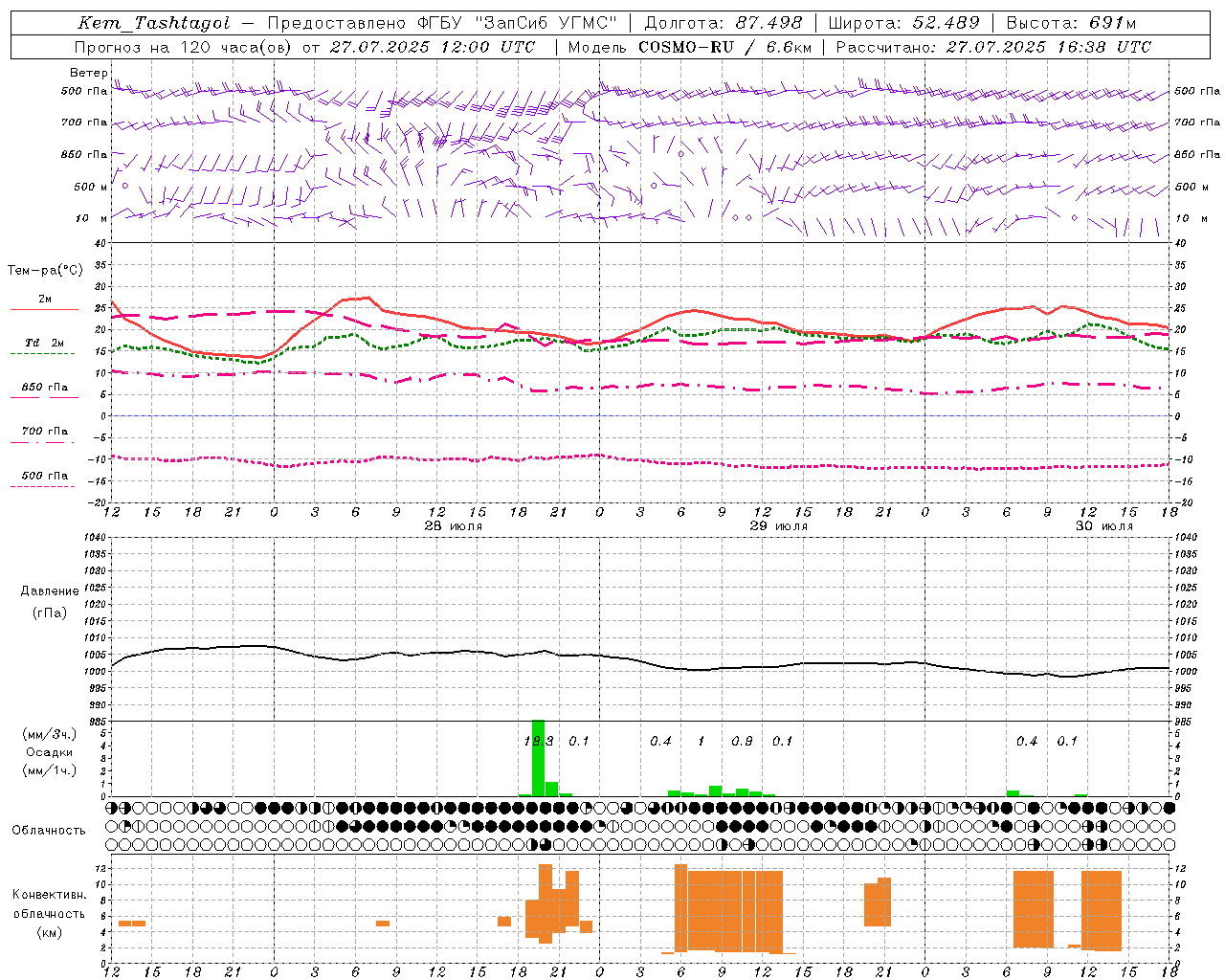The height and width of the screenshot is (980, 1225).
Task: Click the Td 2м dew point legend entry
Action: click(x=45, y=343)
